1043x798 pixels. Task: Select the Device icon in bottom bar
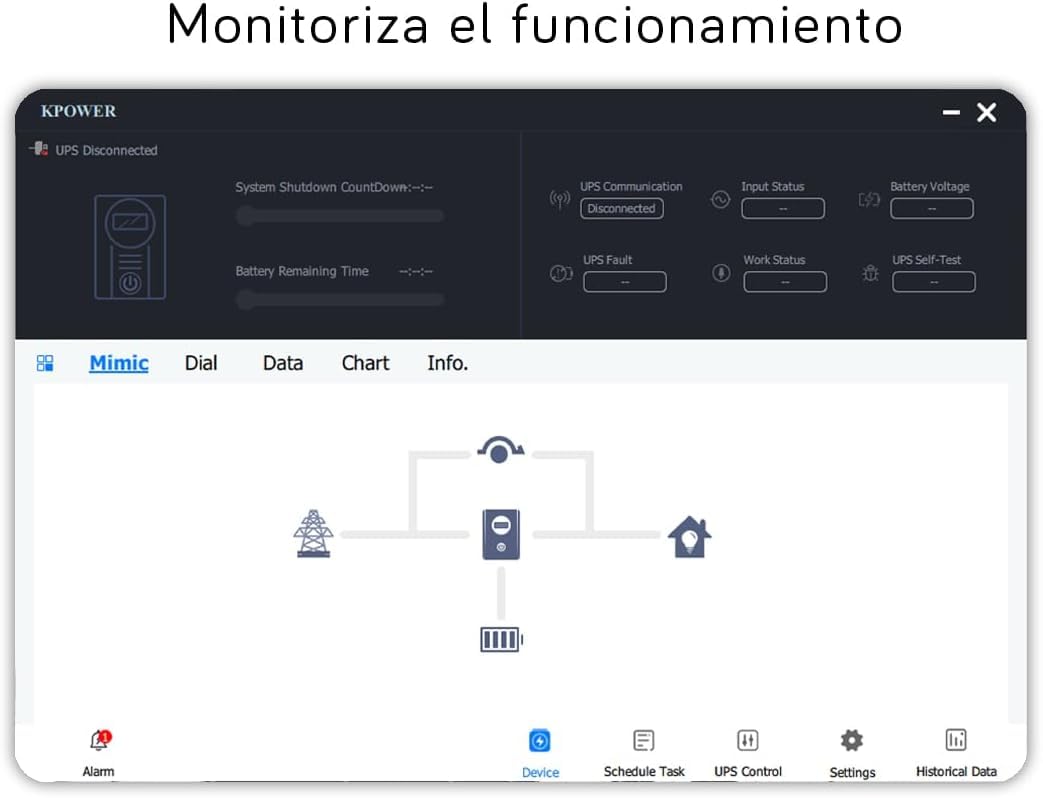point(539,740)
